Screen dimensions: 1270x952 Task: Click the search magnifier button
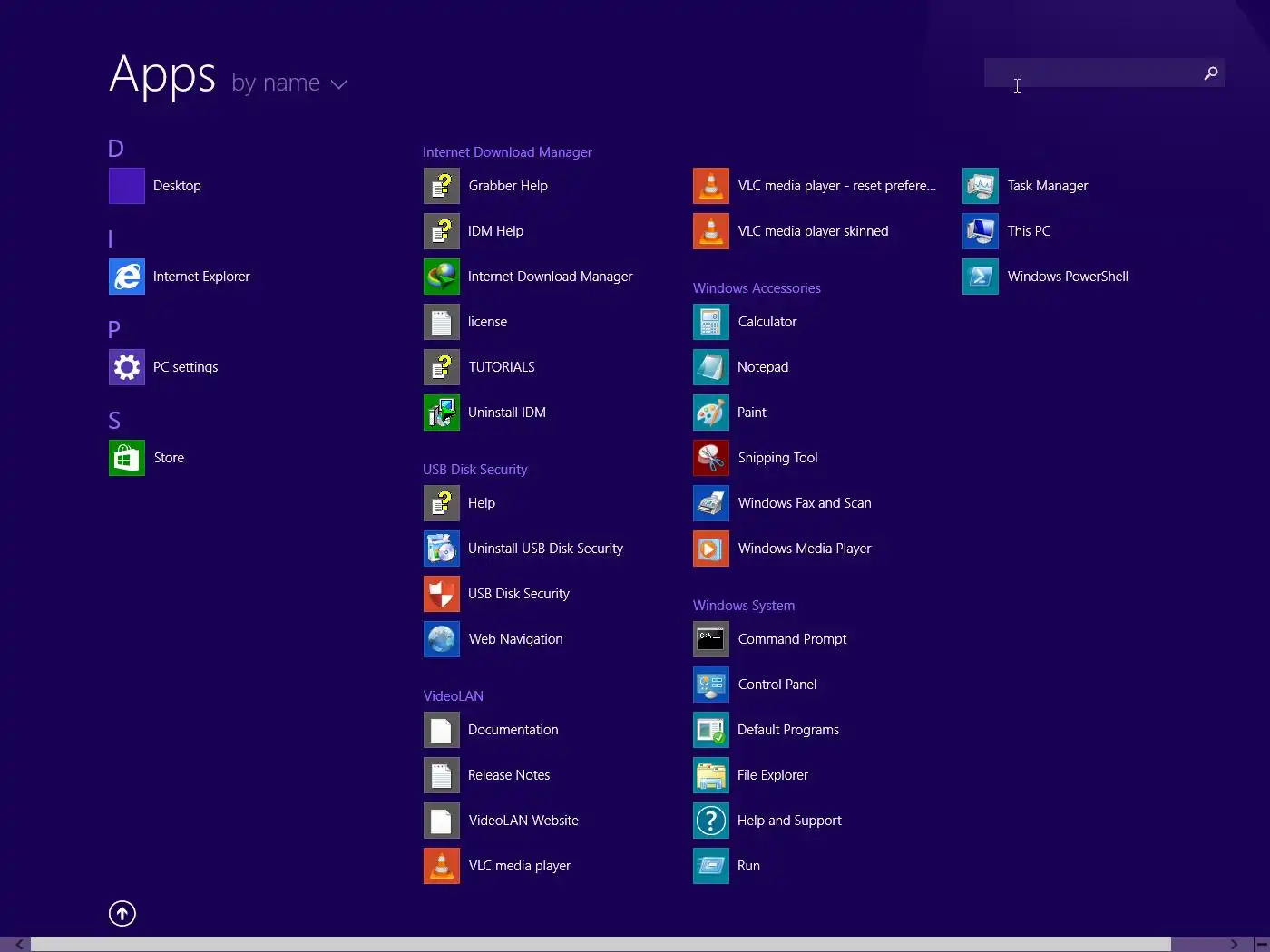pos(1210,73)
